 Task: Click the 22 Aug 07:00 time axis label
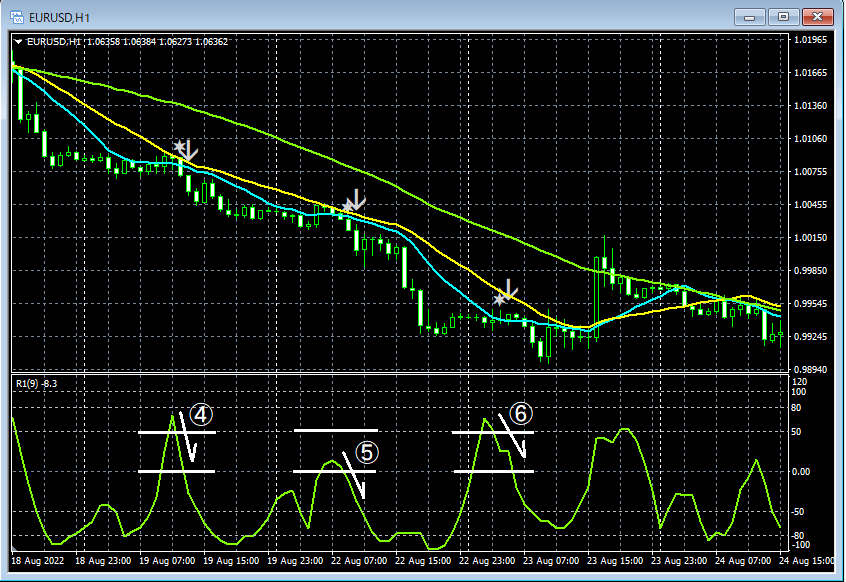[359, 561]
